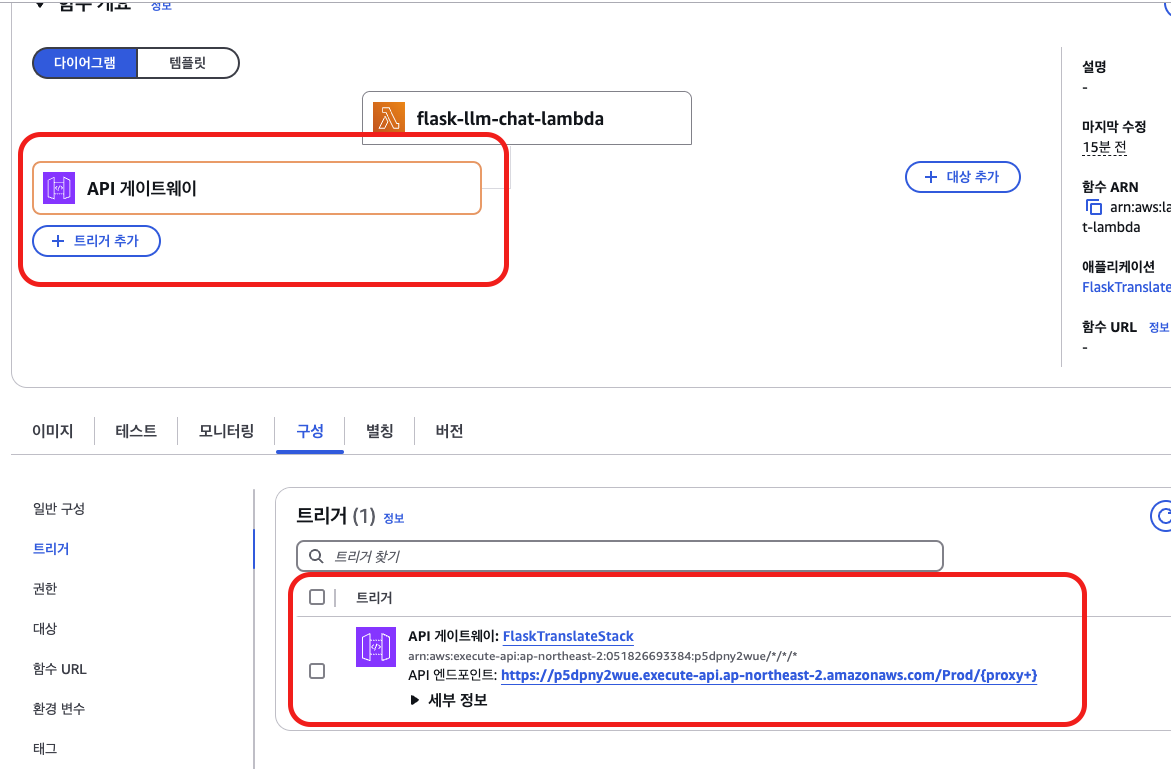Click the 대상 추가 button
Viewport: 1171px width, 769px height.
963,177
